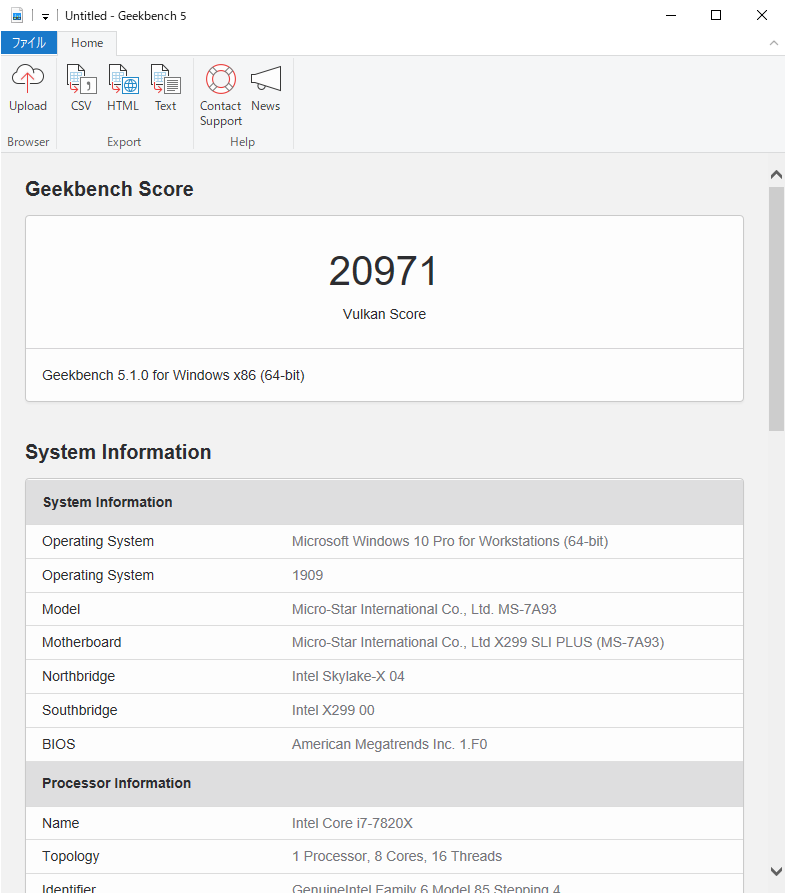Screen dimensions: 786x894
Task: Click the Geekbench Score heading
Action: pos(109,189)
